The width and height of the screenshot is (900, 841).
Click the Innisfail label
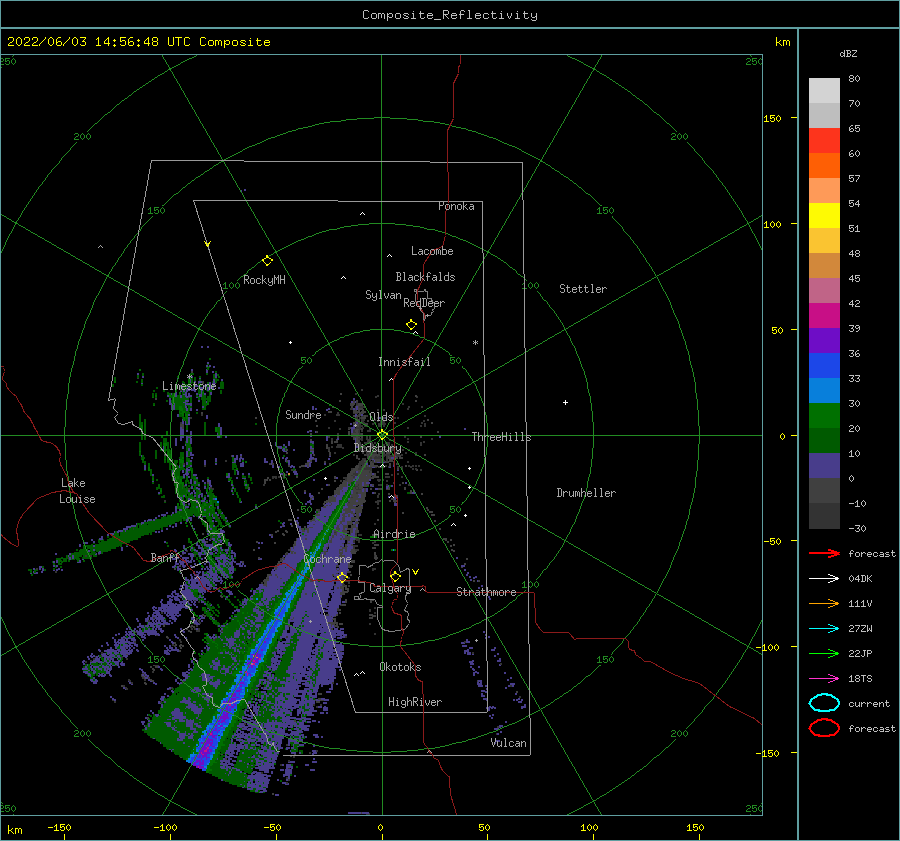pos(404,362)
